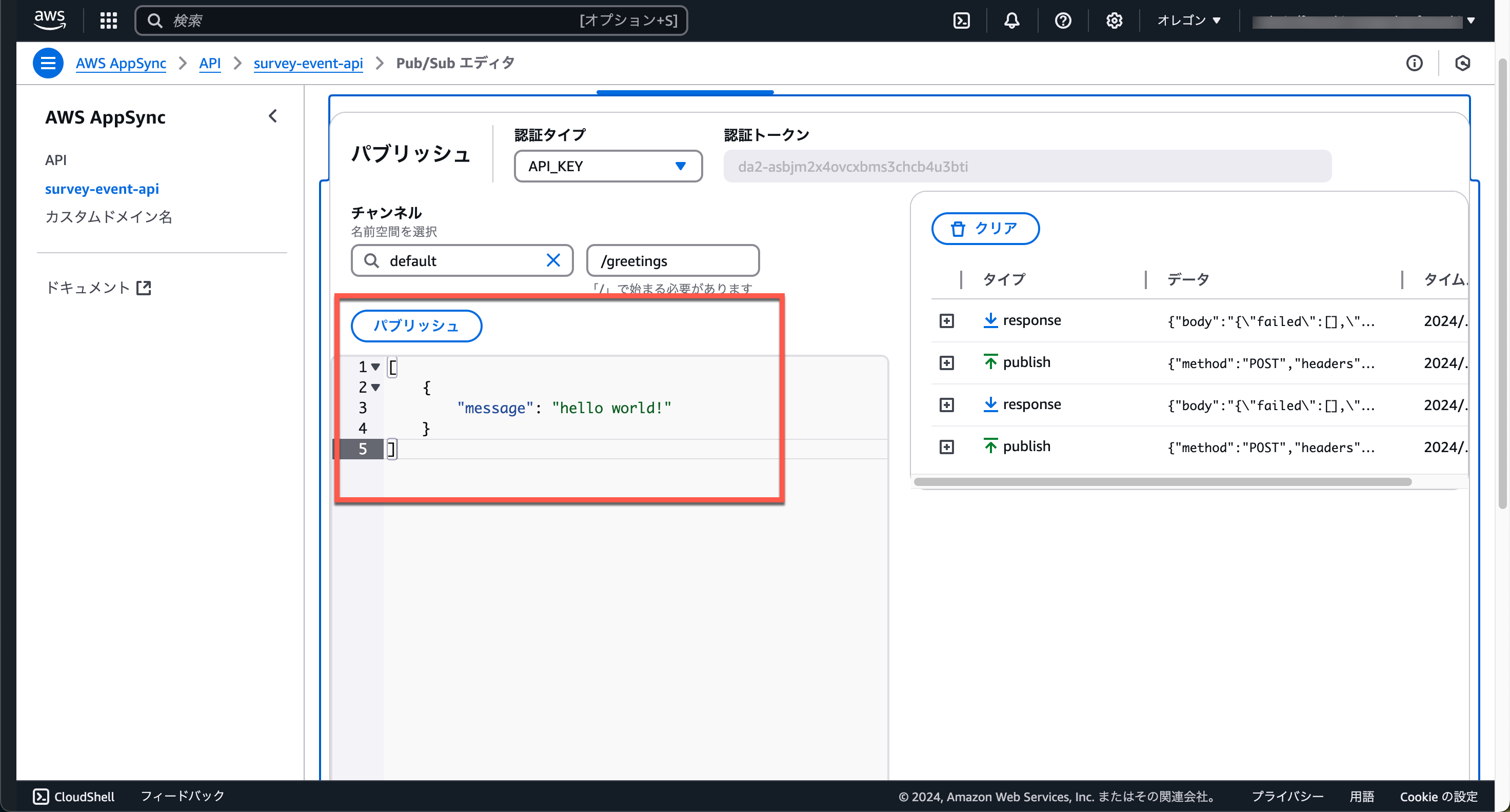
Task: Go to カスタムドメイン名 in sidebar
Action: click(x=108, y=217)
